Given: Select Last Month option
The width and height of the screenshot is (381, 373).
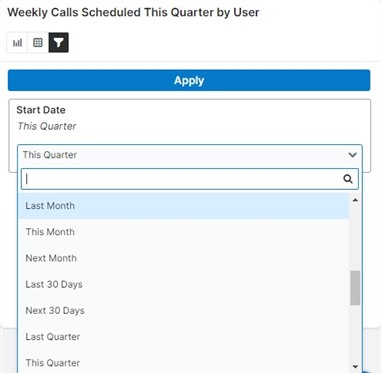Looking at the screenshot, I should point(183,206).
